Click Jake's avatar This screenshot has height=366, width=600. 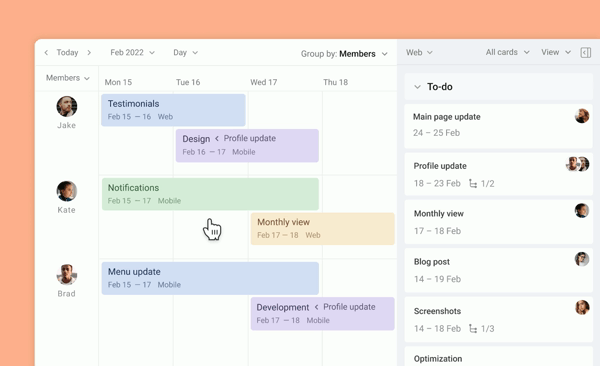pos(67,106)
